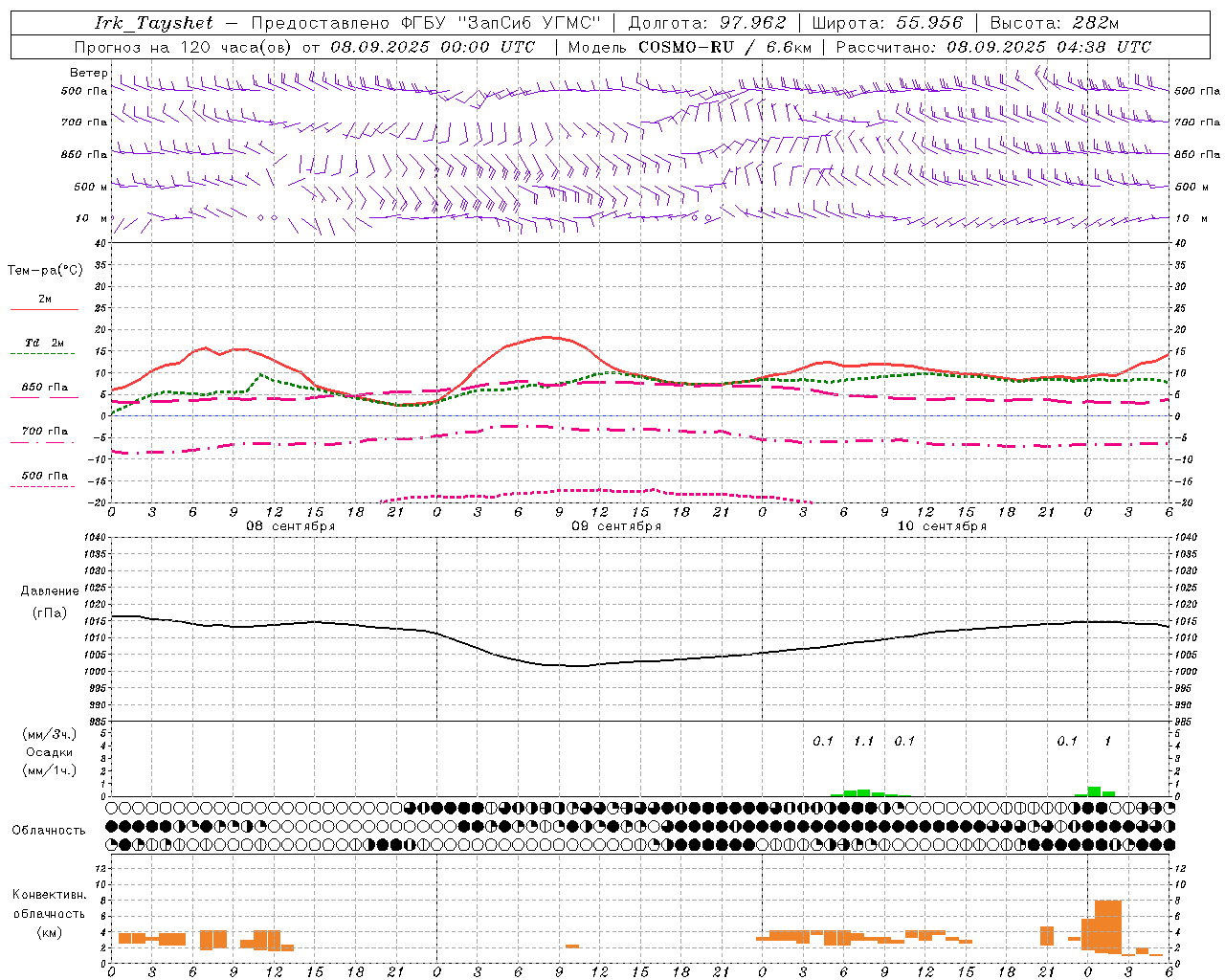Click the Высота: 282м value
This screenshot has height=980, width=1225.
pyautogui.click(x=1055, y=23)
